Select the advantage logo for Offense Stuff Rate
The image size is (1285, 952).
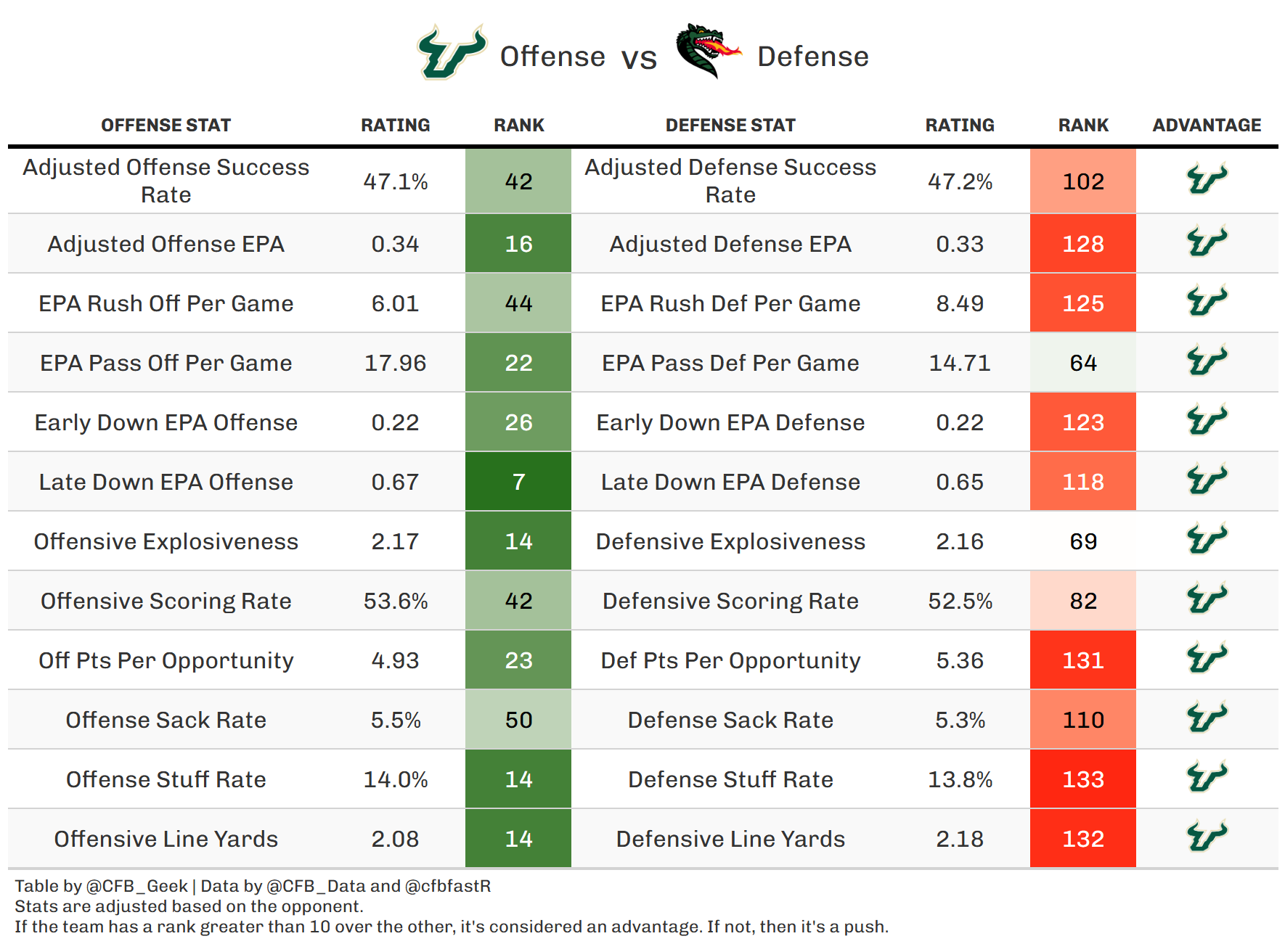click(x=1206, y=778)
